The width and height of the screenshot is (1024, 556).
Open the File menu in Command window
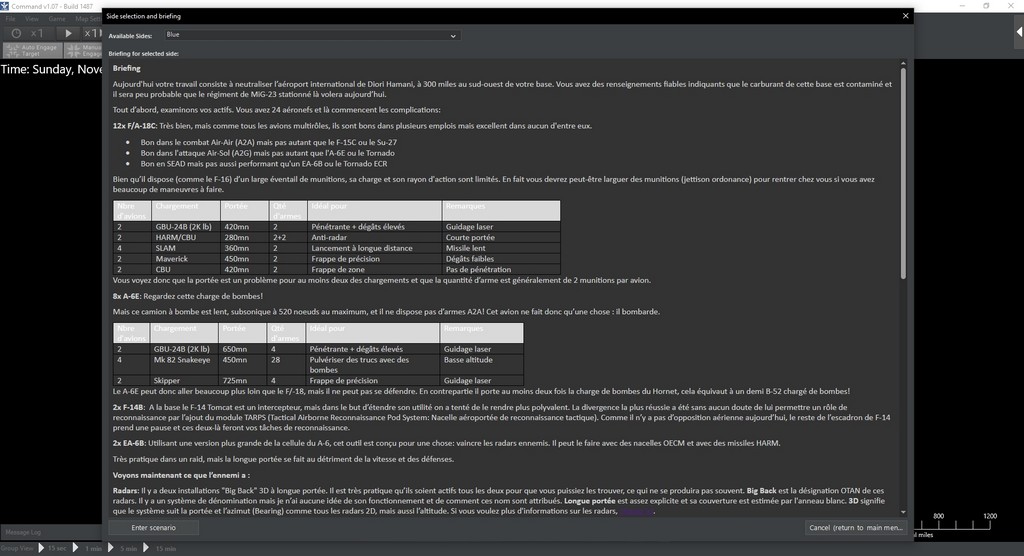tap(10, 19)
